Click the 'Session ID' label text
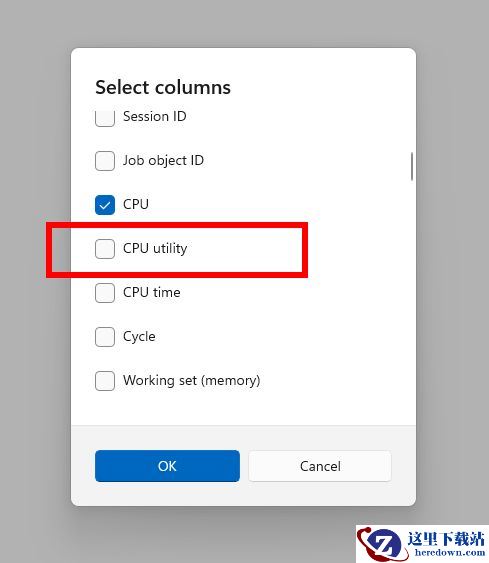The image size is (489, 563). point(155,116)
